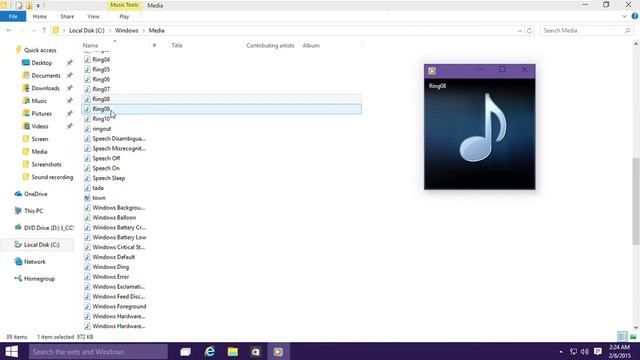This screenshot has height=360, width=640.
Task: Select the View ribbon tab
Action: [x=93, y=16]
